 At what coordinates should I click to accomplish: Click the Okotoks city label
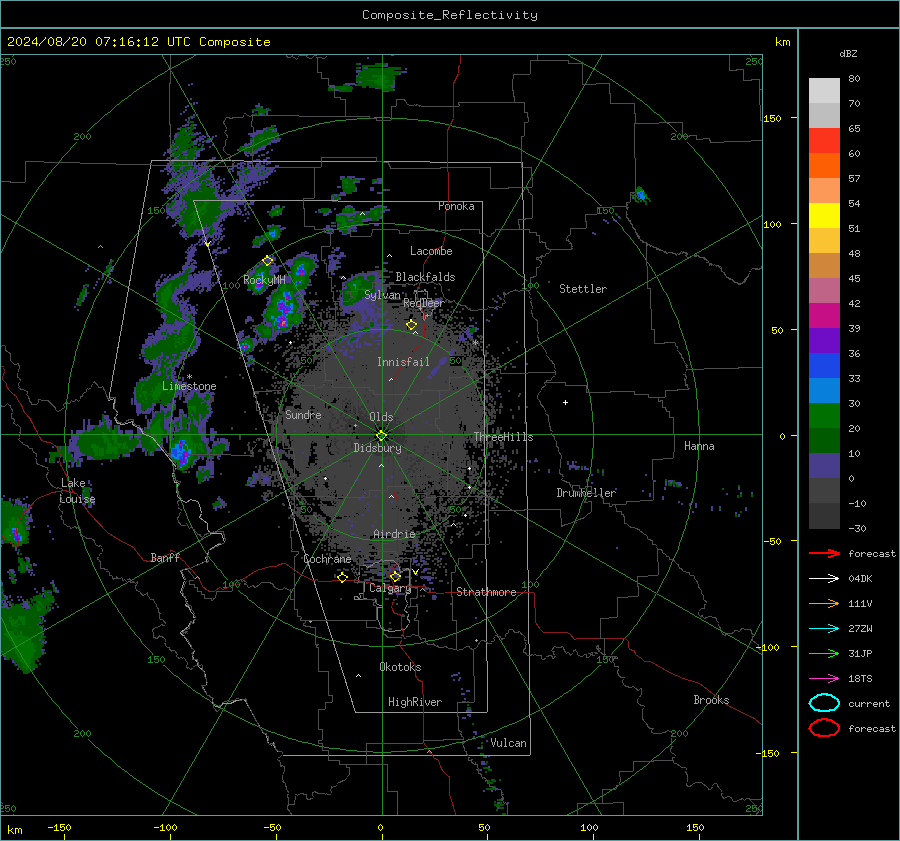point(400,667)
